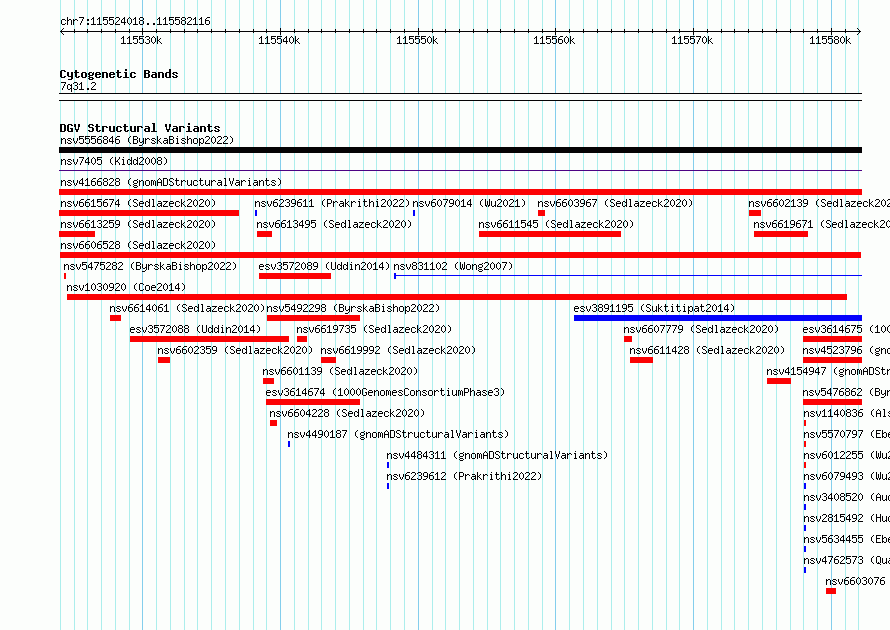This screenshot has width=890, height=630.
Task: Click the blue esv3891195 variant bar
Action: [718, 318]
